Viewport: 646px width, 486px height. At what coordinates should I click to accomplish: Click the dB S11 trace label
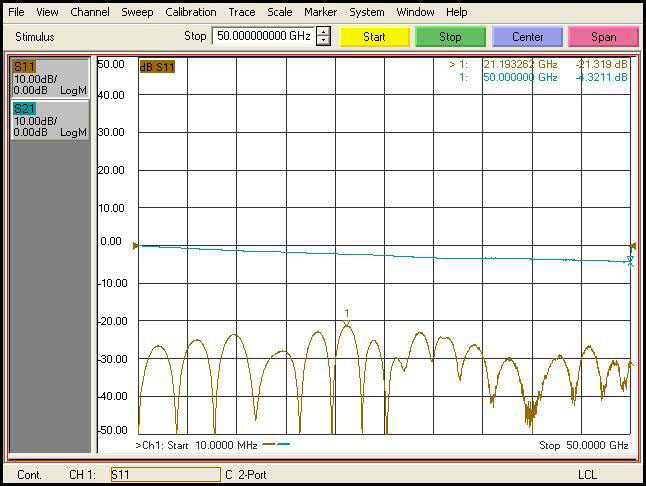coord(157,66)
